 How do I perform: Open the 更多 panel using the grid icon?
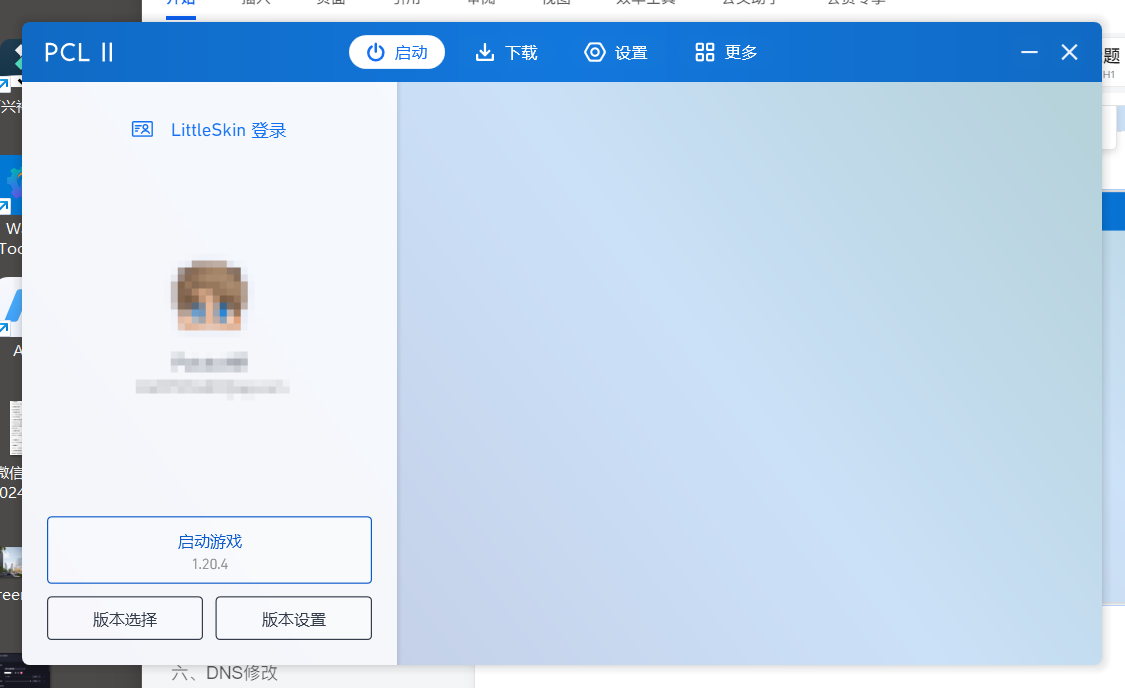724,52
